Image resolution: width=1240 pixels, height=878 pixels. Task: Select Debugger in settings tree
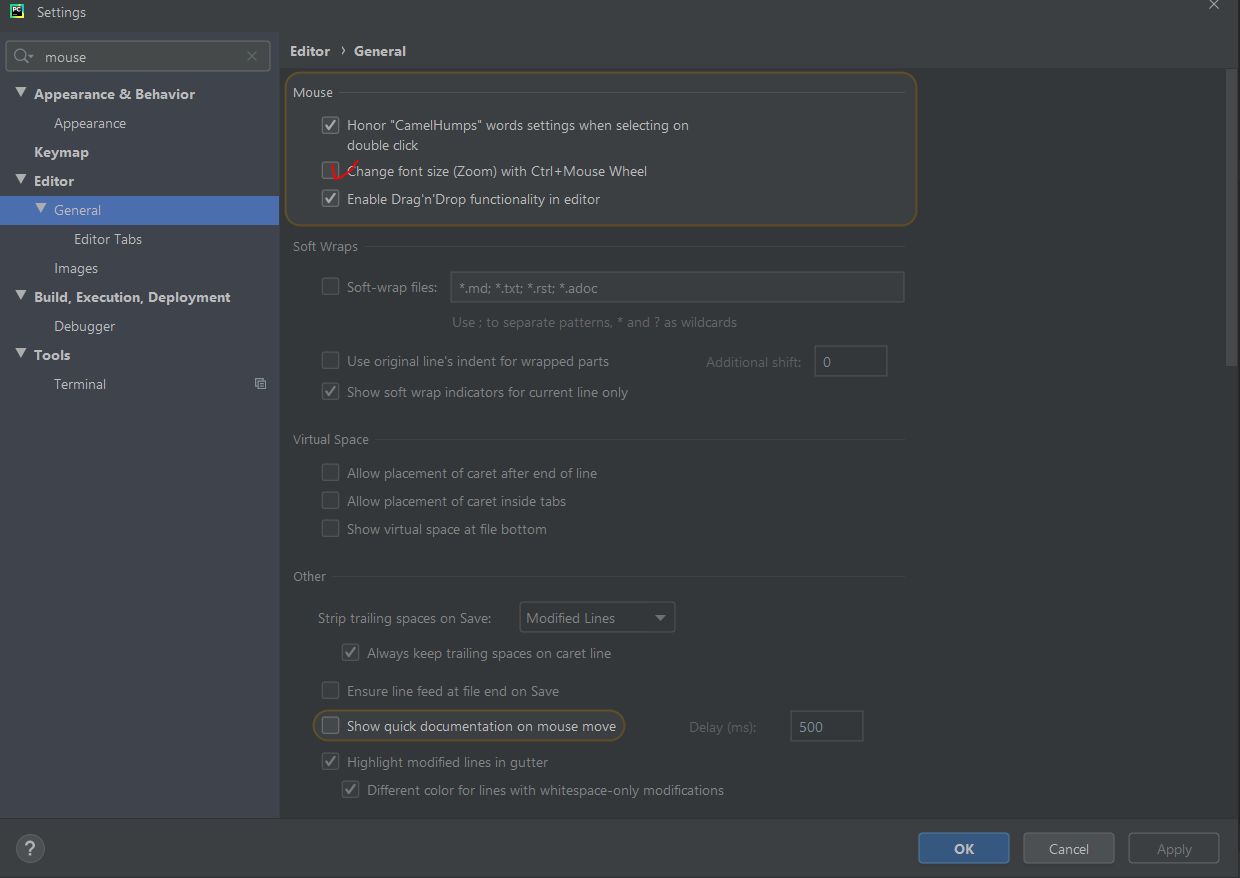click(x=84, y=326)
